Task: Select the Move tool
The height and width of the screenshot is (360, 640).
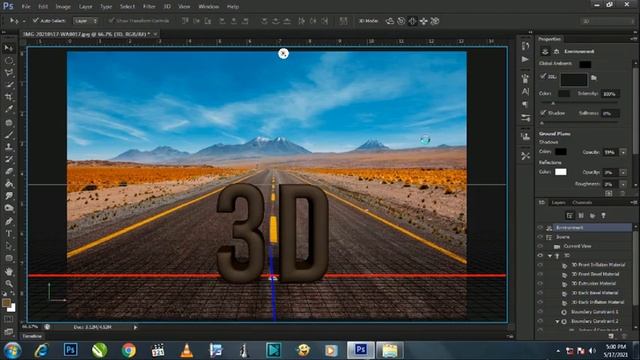Action: coord(9,48)
